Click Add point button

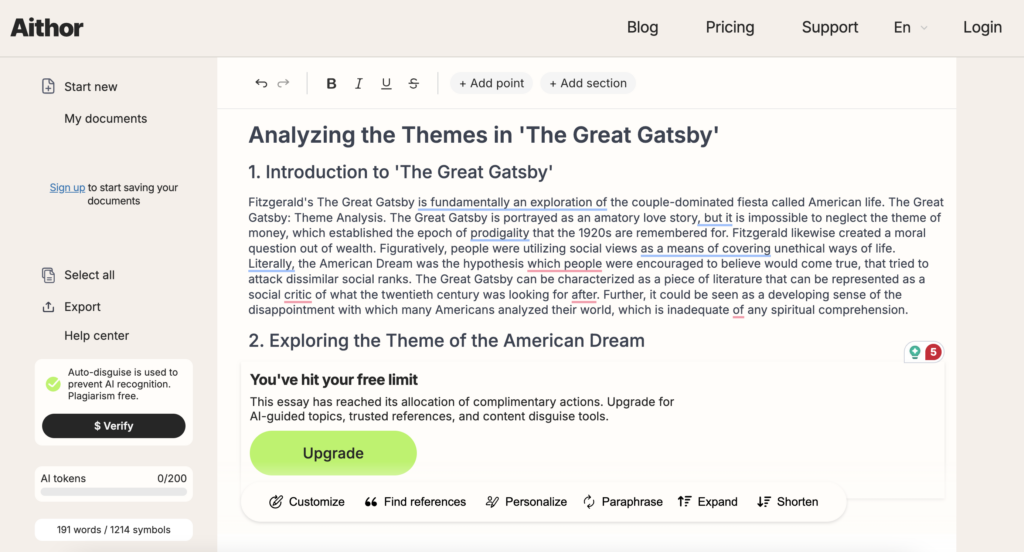491,84
